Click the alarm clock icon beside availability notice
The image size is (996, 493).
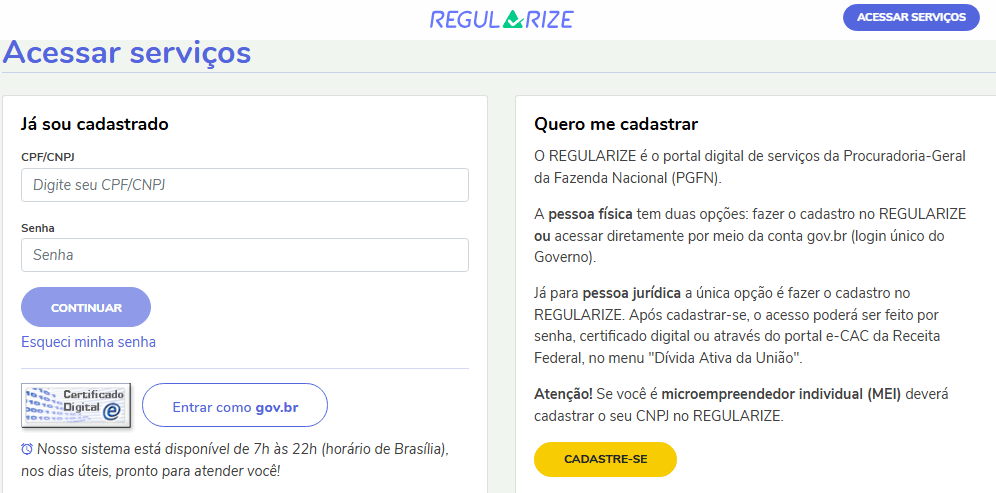[26, 450]
